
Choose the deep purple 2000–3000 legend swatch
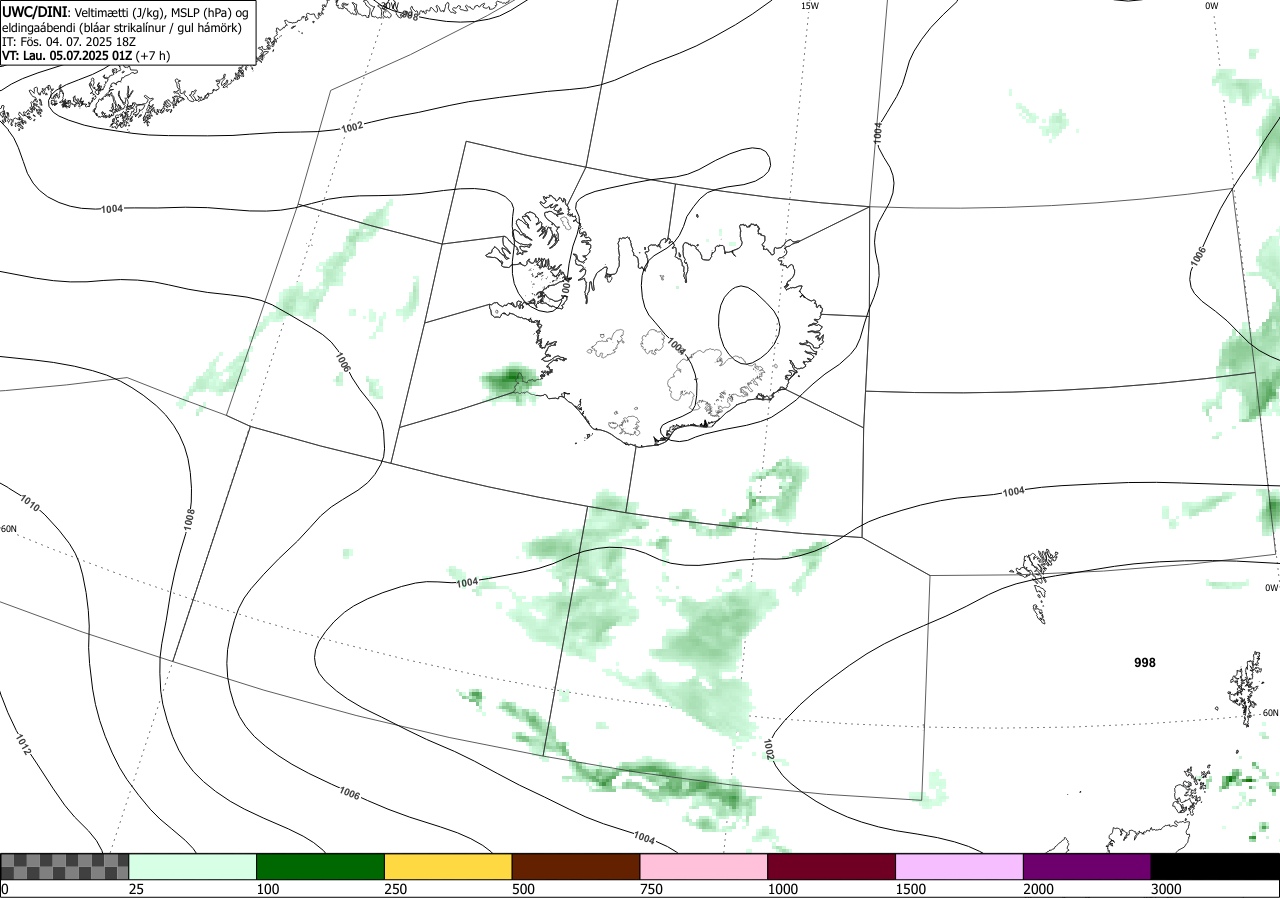click(1087, 866)
